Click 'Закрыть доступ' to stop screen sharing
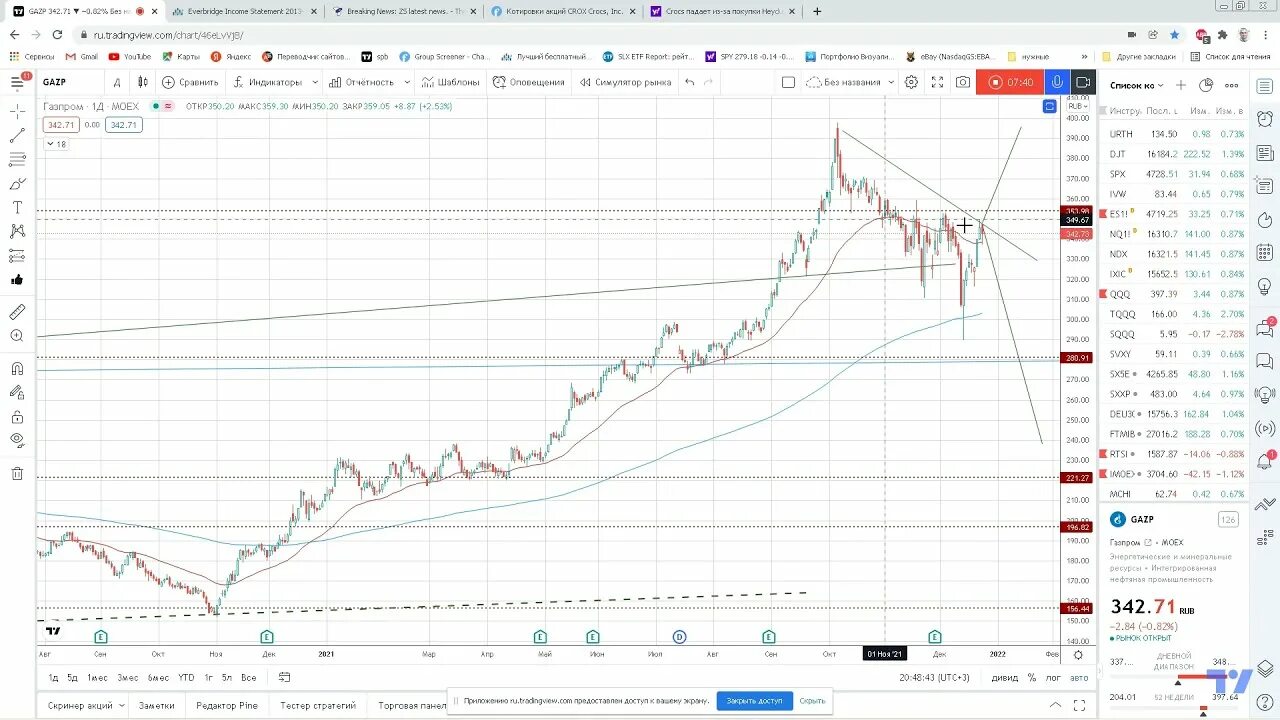 pos(755,701)
